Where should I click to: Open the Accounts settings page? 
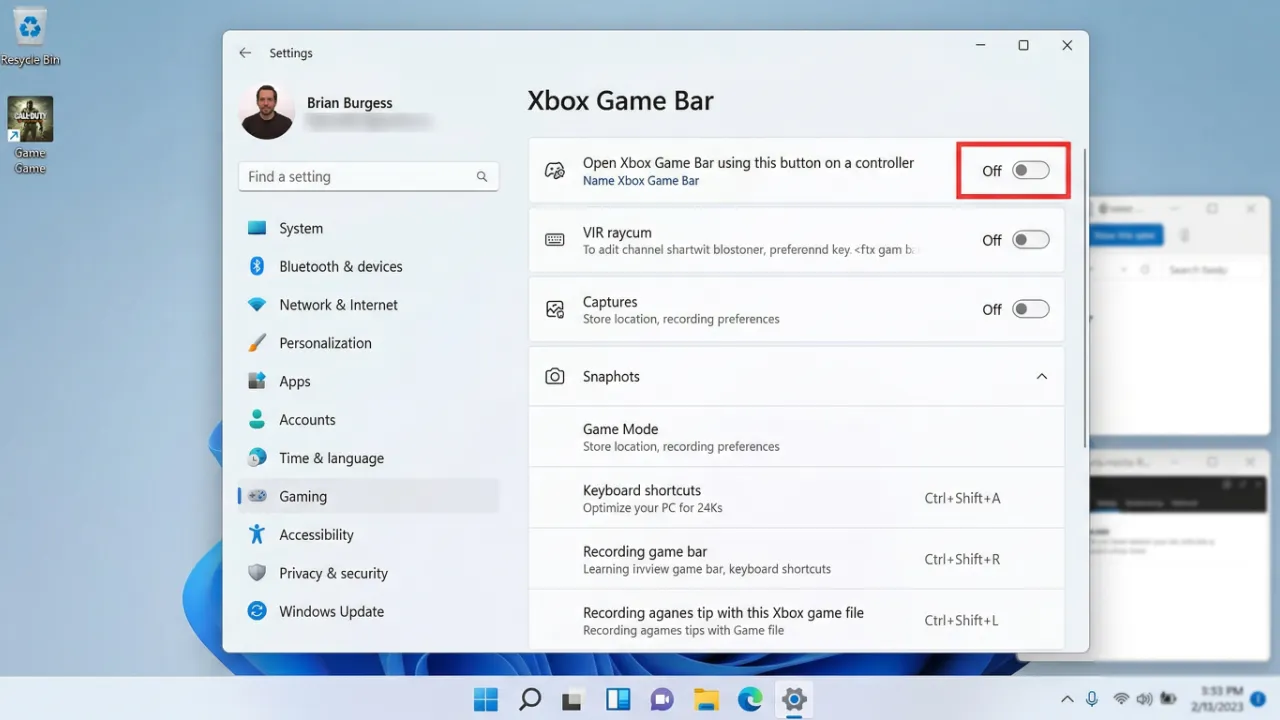point(307,420)
